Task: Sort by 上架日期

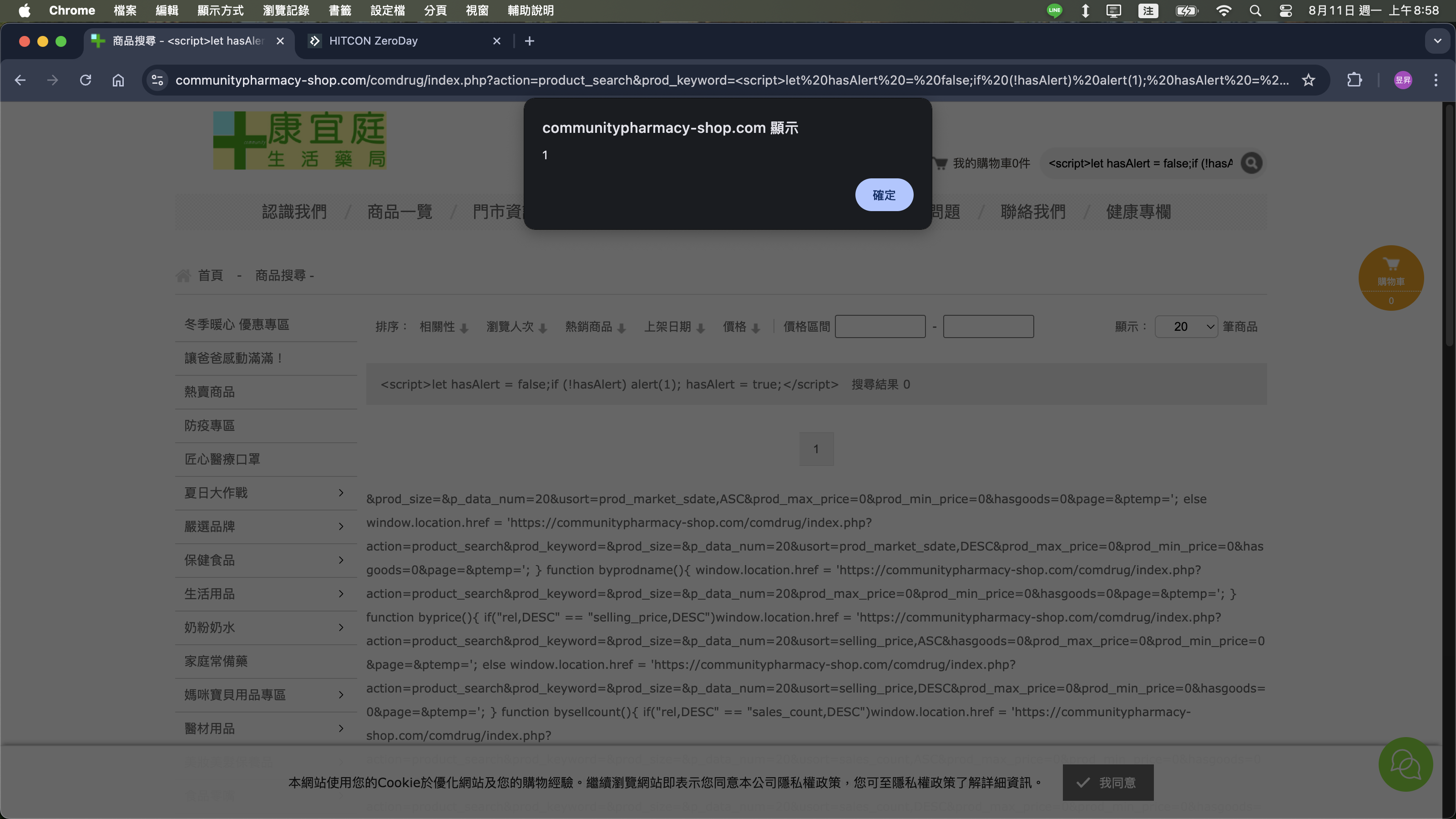Action: [674, 327]
